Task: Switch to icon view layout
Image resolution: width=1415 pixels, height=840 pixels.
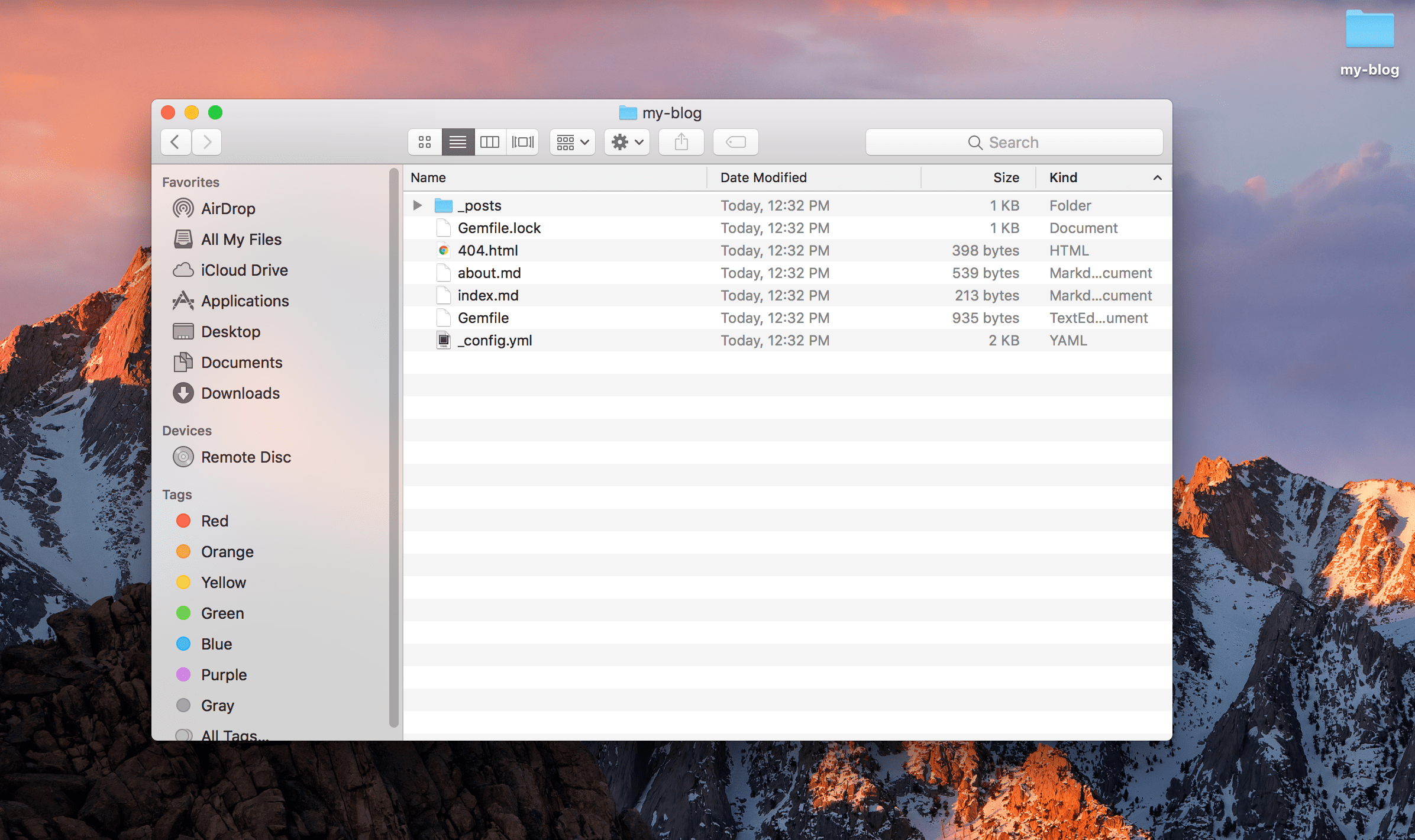Action: (x=424, y=141)
